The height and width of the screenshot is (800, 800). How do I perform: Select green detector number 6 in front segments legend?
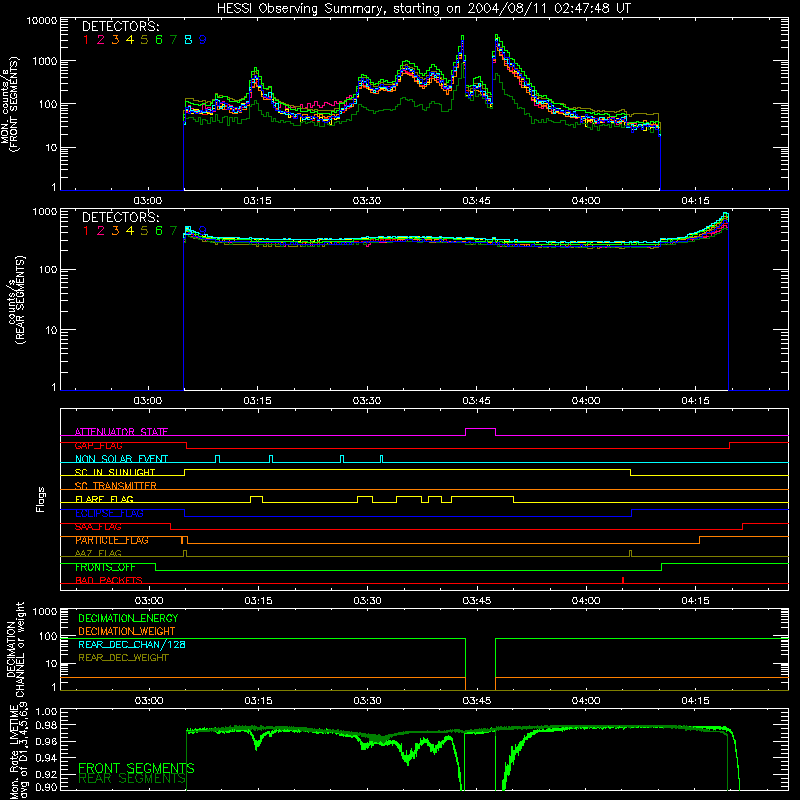point(159,40)
